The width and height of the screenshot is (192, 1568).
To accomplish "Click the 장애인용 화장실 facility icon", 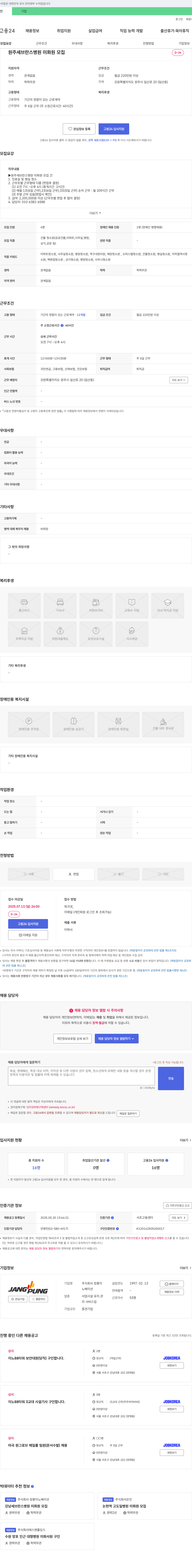I will [x=118, y=724].
